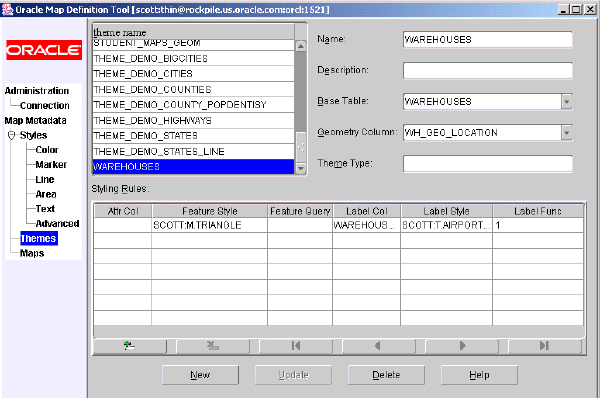This screenshot has height=398, width=600.
Task: Click the Styles tree label
Action: pyautogui.click(x=33, y=135)
